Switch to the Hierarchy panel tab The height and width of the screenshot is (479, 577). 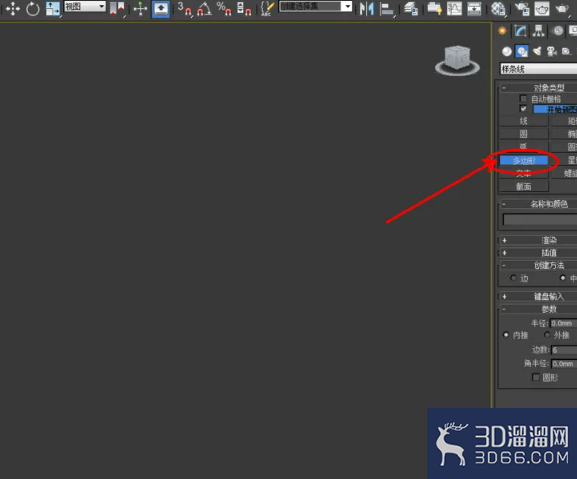[538, 31]
